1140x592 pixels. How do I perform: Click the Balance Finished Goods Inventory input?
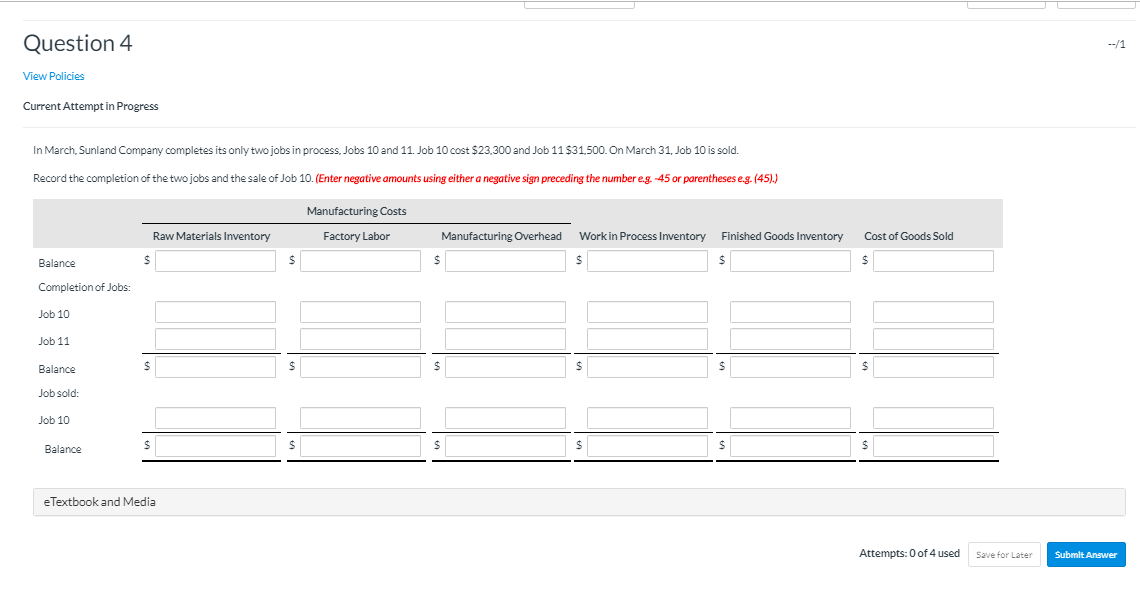tap(790, 260)
